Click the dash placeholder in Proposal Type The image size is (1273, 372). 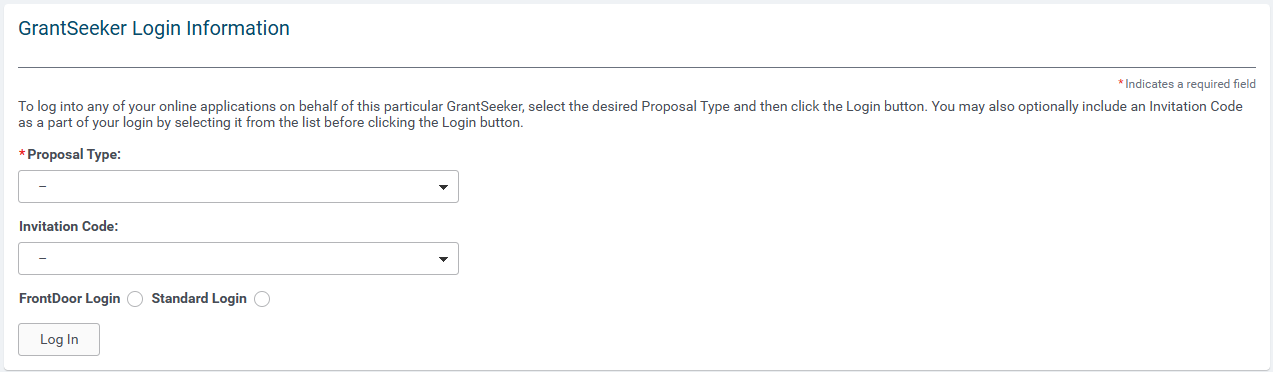[43, 187]
